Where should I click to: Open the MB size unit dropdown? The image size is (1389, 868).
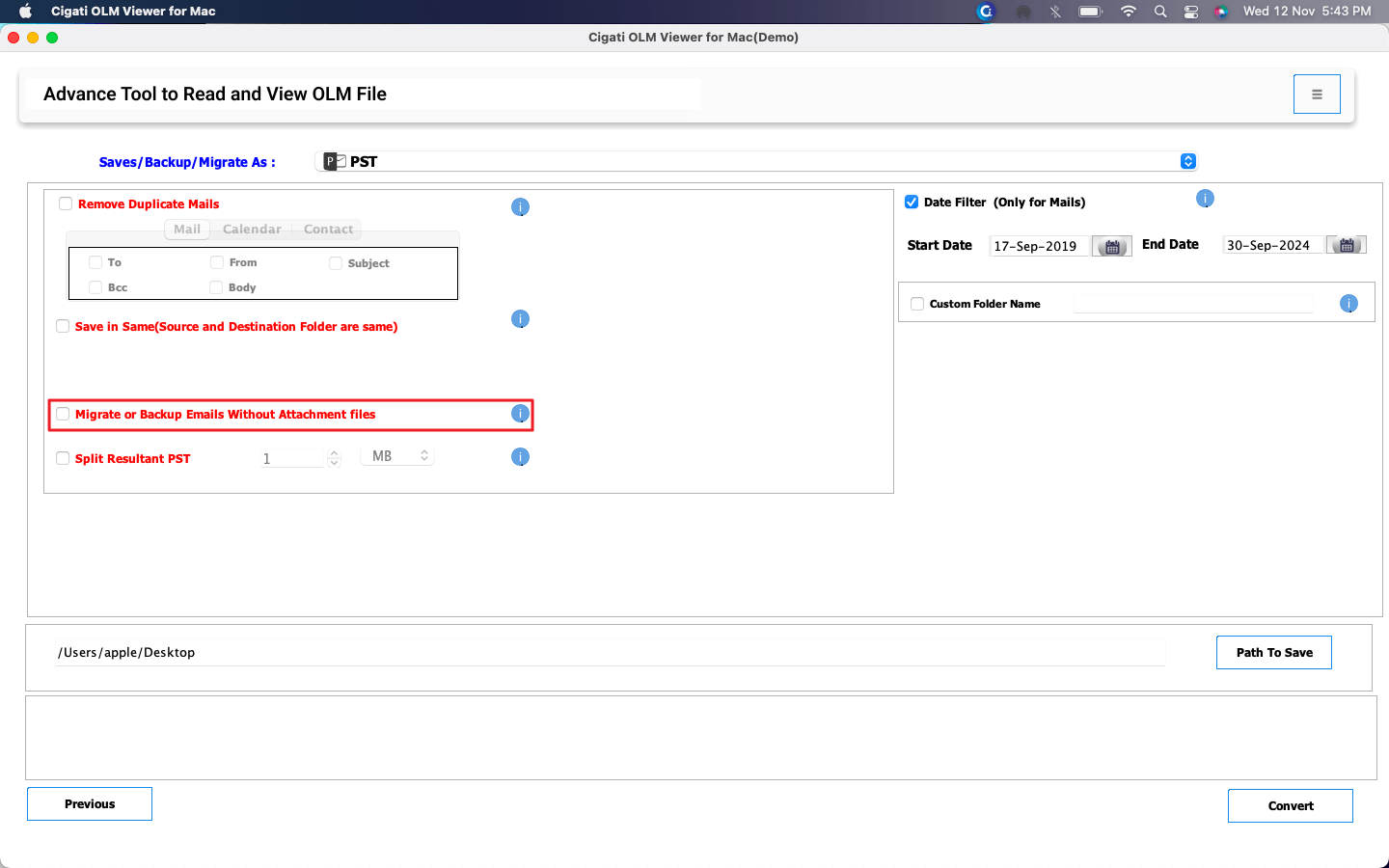point(397,456)
